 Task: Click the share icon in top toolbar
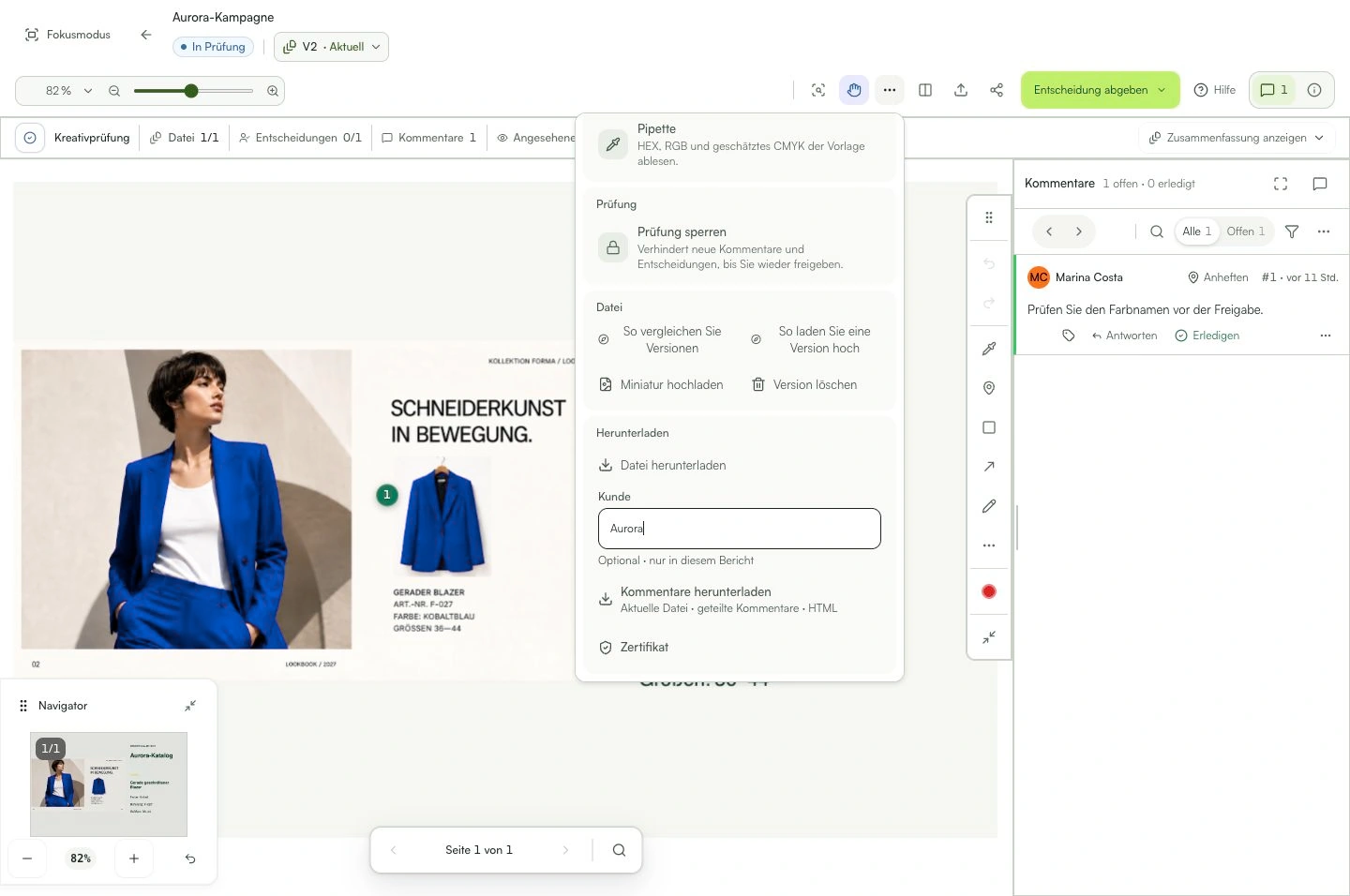tap(997, 90)
